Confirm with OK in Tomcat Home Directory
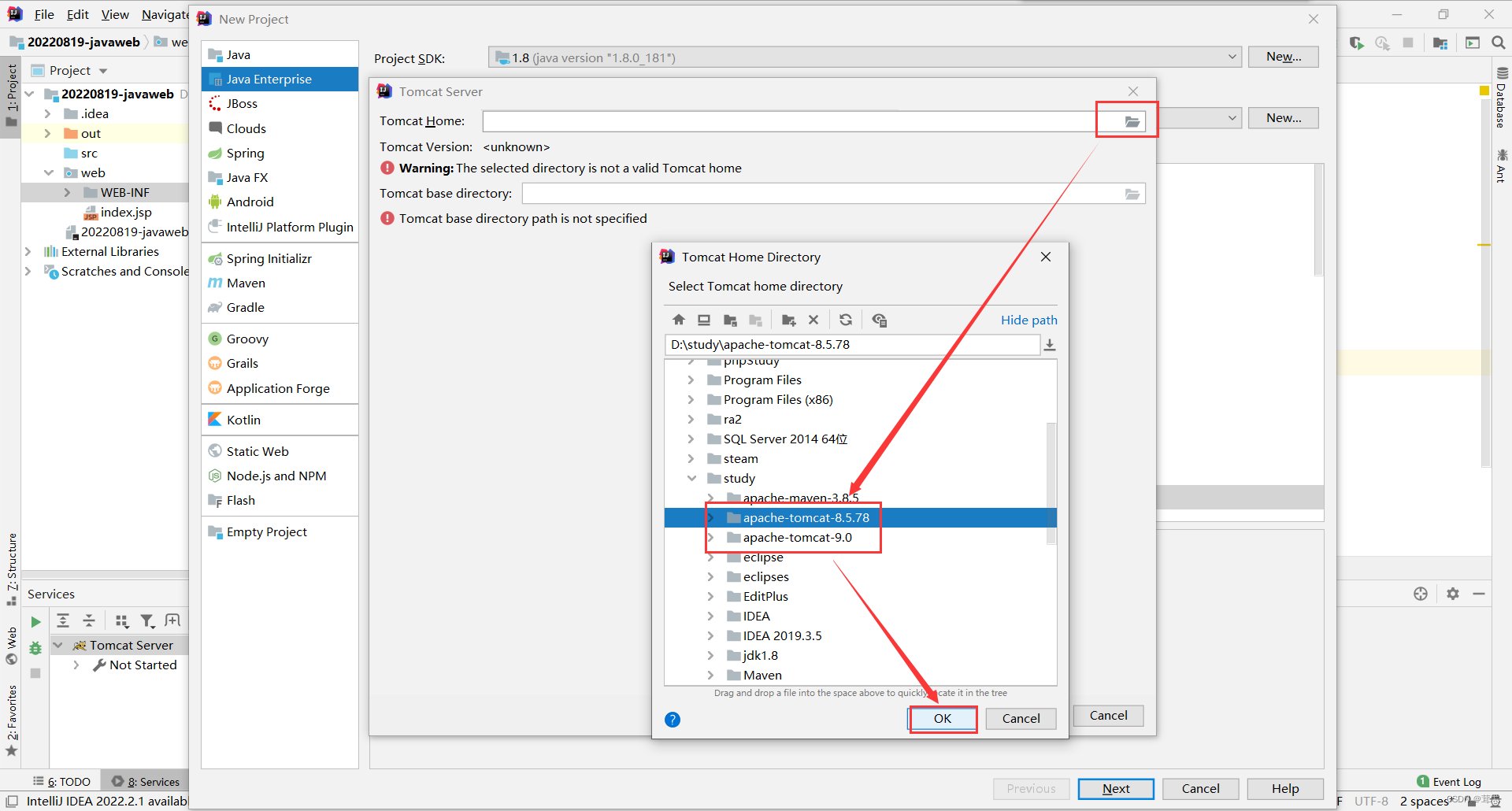 943,718
